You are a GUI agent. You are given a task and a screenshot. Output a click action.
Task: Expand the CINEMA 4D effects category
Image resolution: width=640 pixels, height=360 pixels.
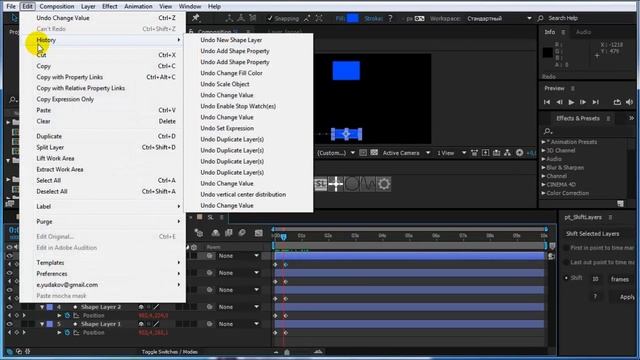544,185
